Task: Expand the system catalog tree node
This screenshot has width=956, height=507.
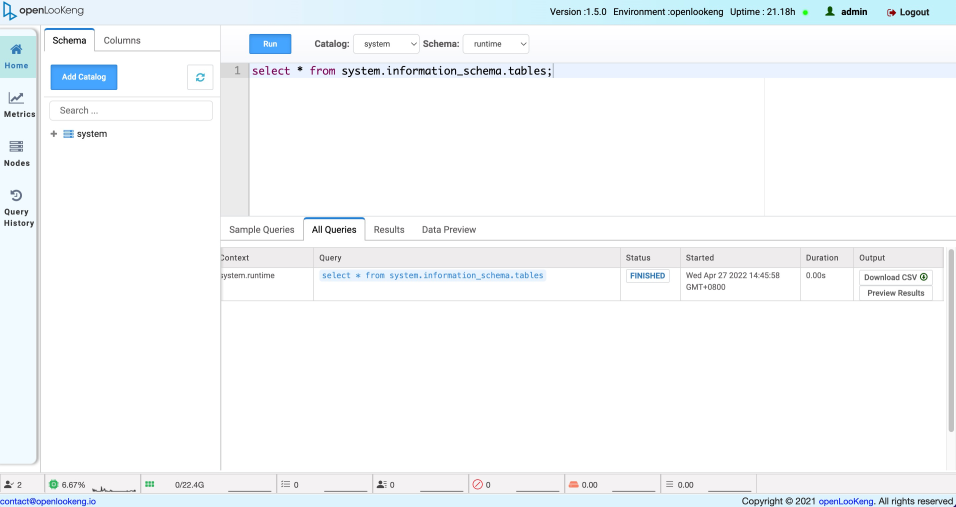Action: (54, 134)
